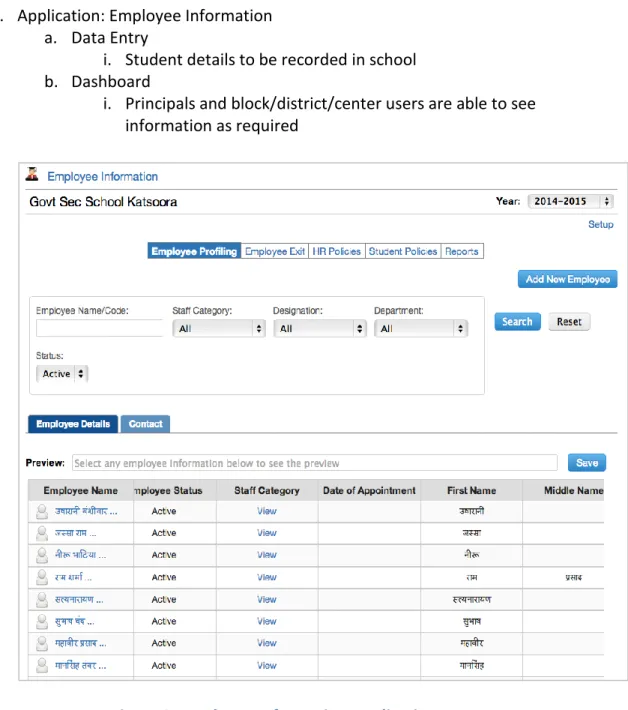Open employee link नीरू भाटिया
The width and height of the screenshot is (628, 710).
[81, 555]
